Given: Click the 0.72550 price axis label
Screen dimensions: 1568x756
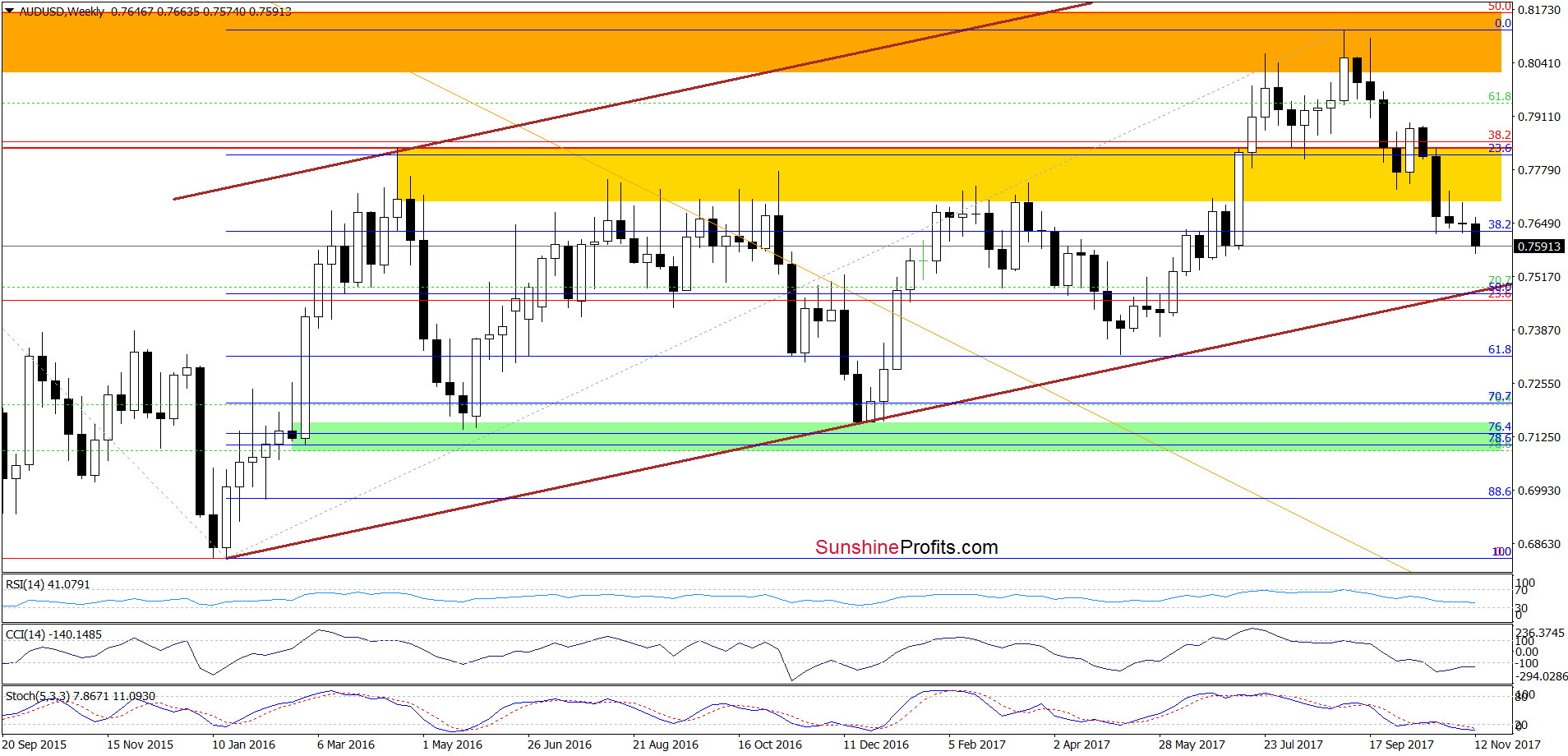Looking at the screenshot, I should [x=1539, y=384].
